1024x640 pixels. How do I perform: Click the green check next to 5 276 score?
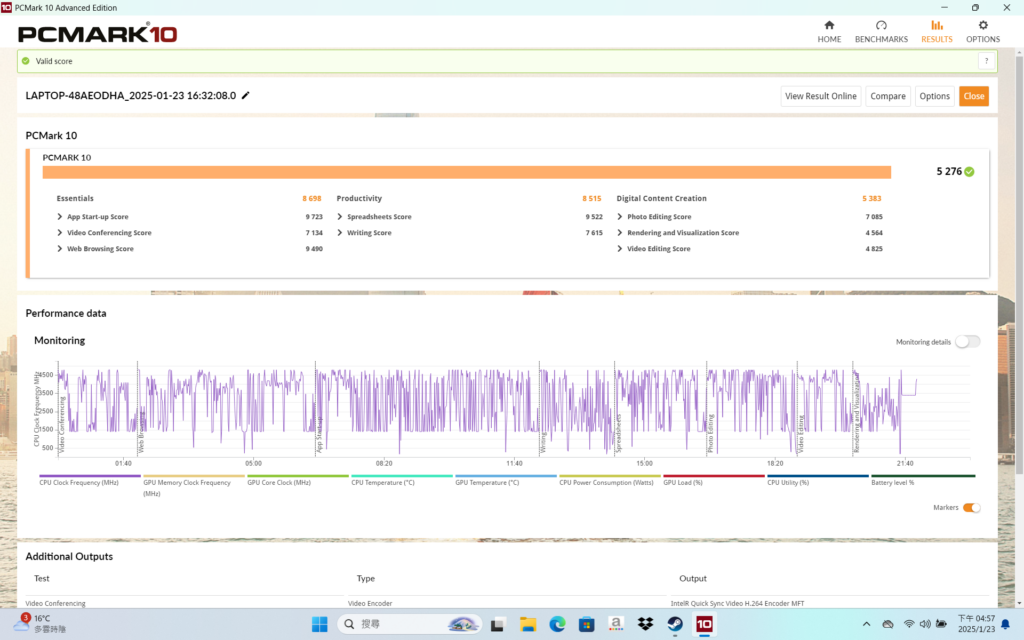(969, 172)
